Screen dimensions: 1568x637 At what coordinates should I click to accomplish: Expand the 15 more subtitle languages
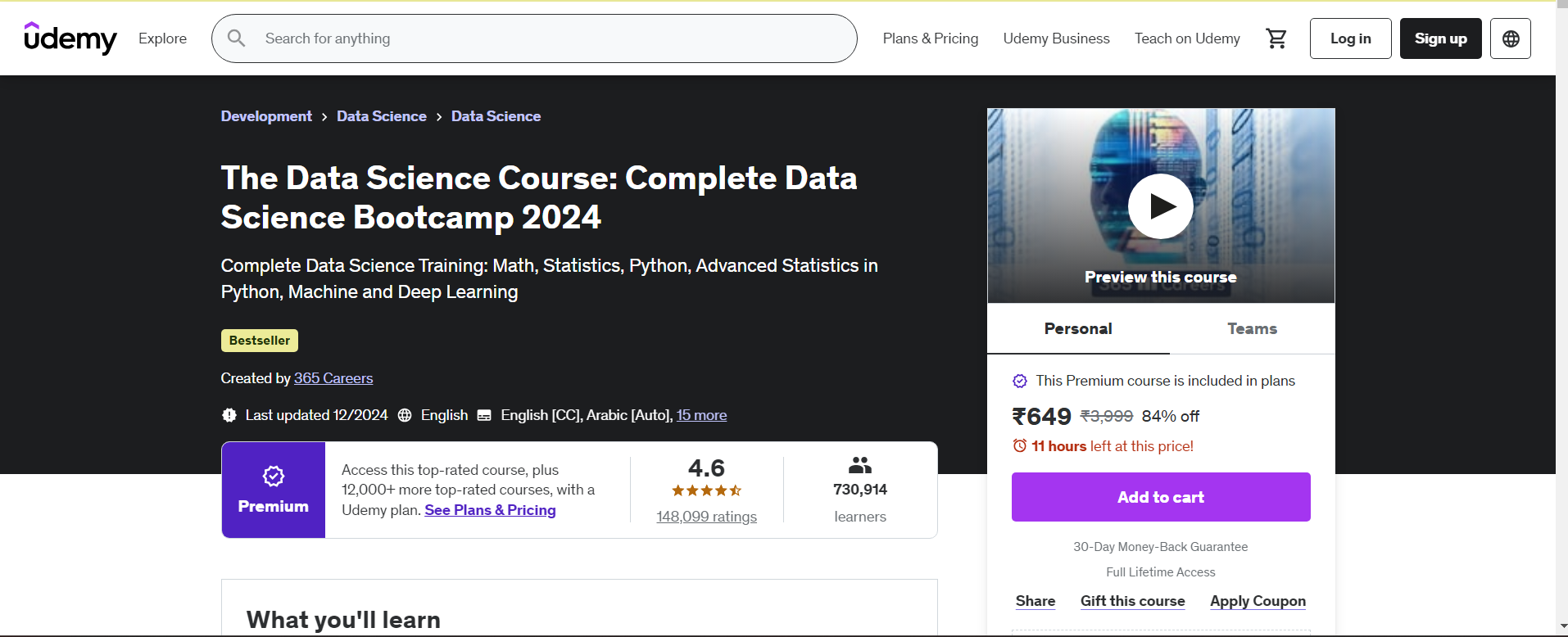(701, 415)
